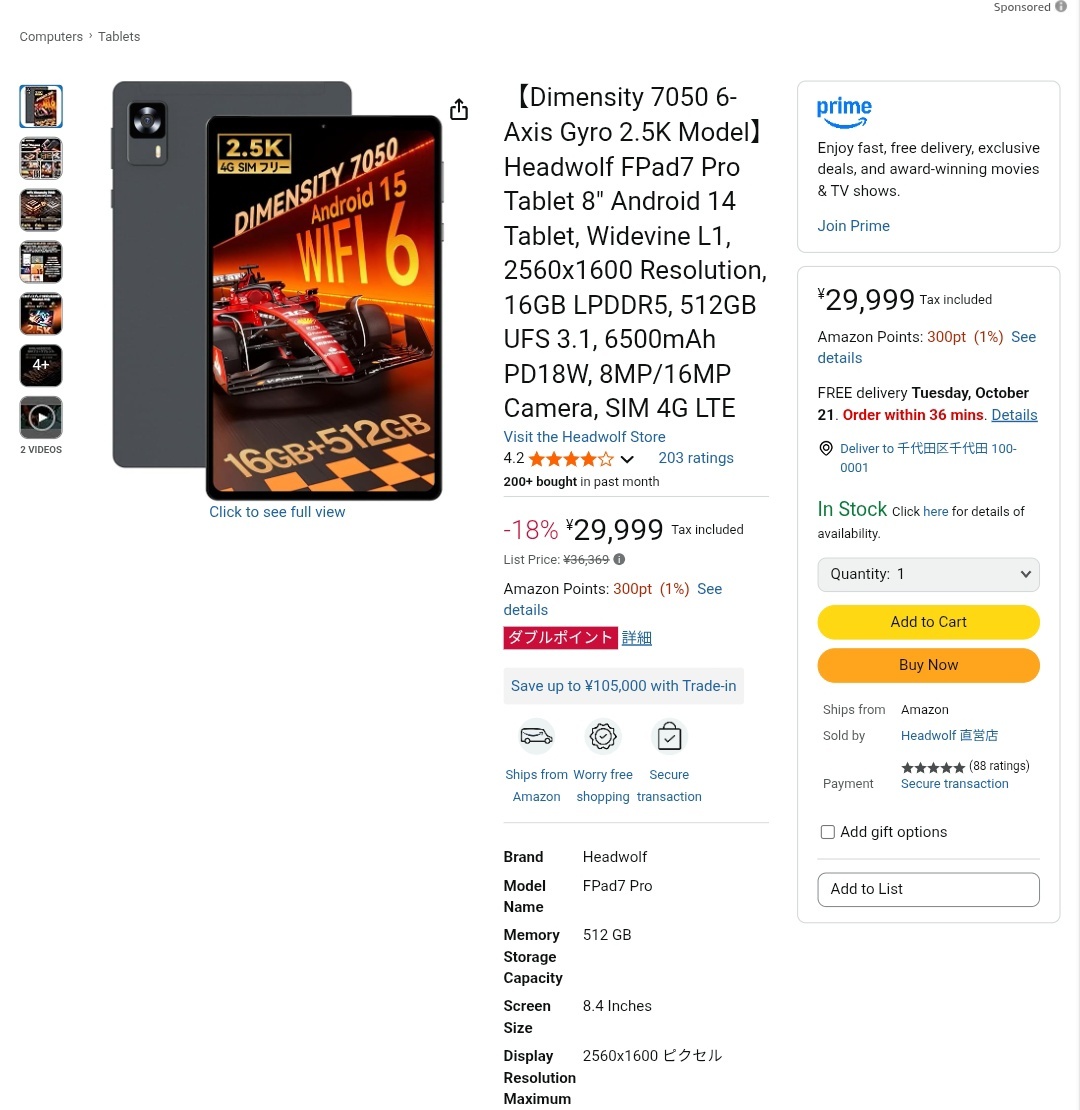Expand the star rating breakdown chevron
The image size is (1080, 1110).
tap(627, 459)
